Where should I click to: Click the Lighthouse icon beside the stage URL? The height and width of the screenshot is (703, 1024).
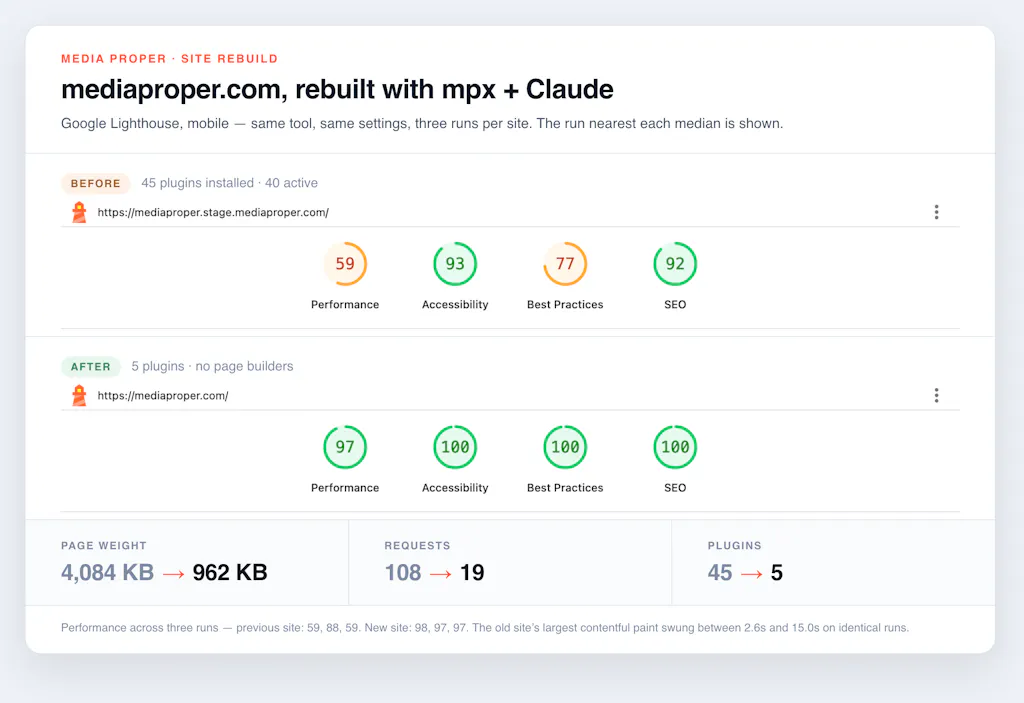pos(79,212)
